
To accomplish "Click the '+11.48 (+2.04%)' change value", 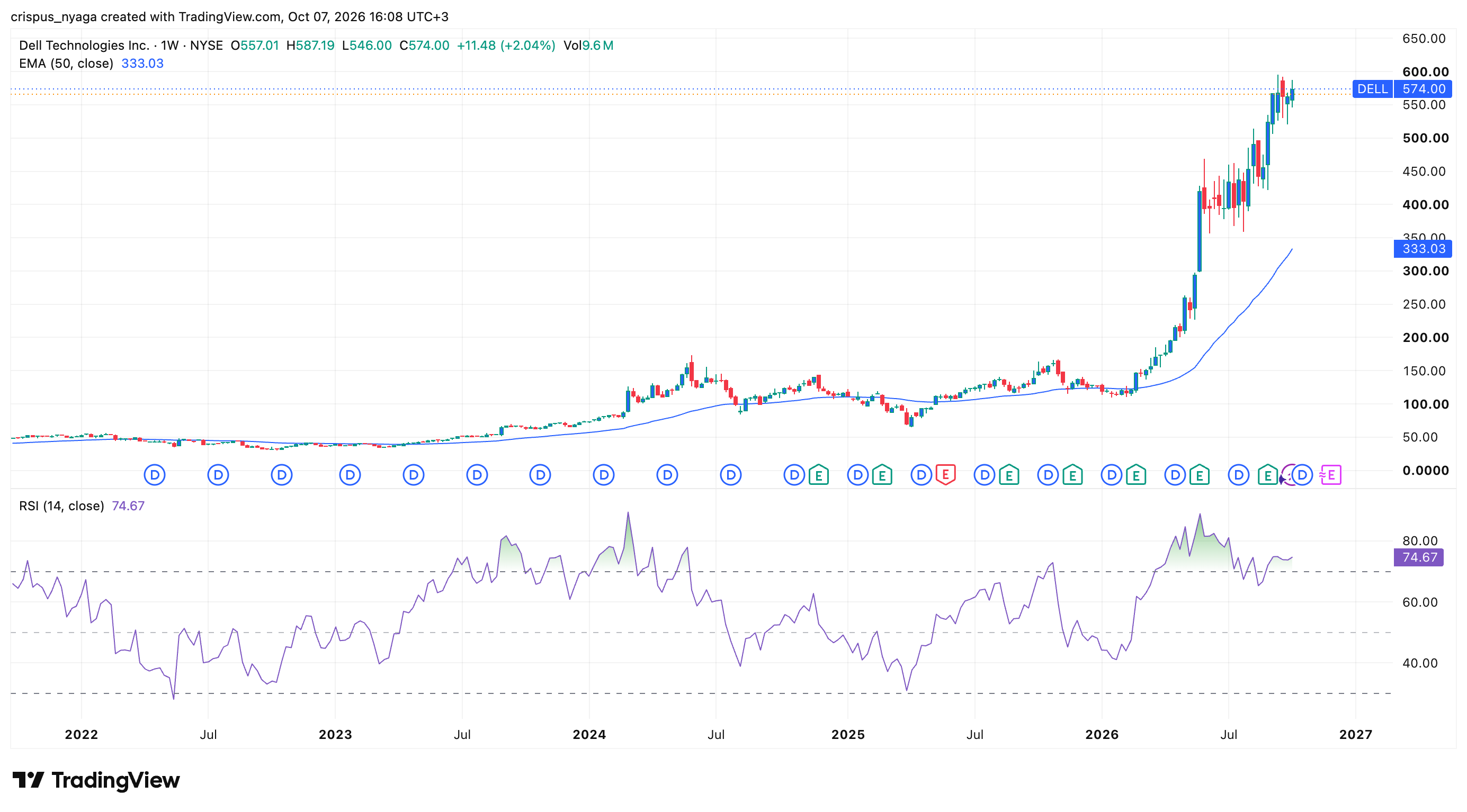I will (x=506, y=46).
